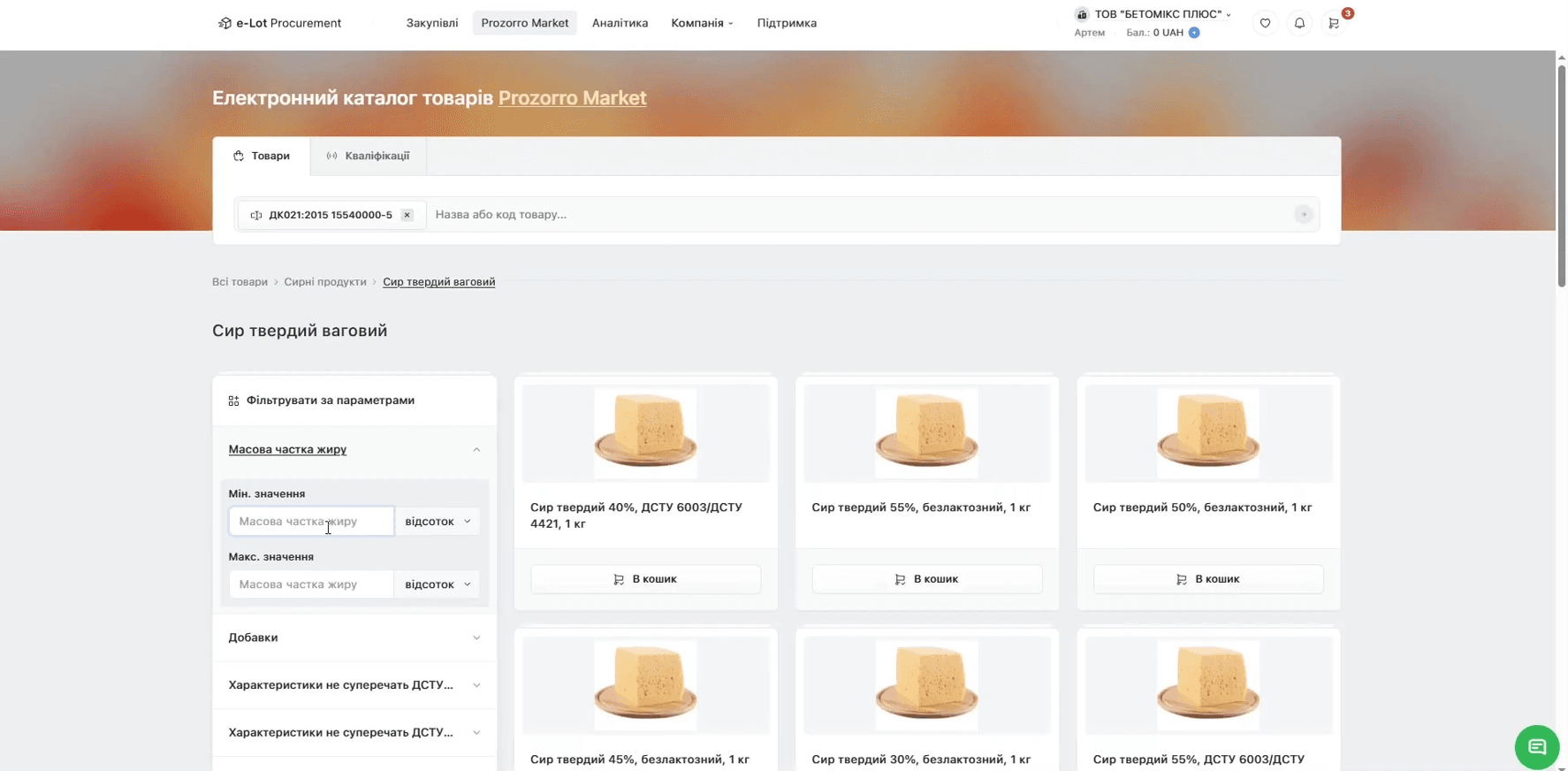The image size is (1568, 771).
Task: Expand the Добавки filter section
Action: click(x=354, y=637)
